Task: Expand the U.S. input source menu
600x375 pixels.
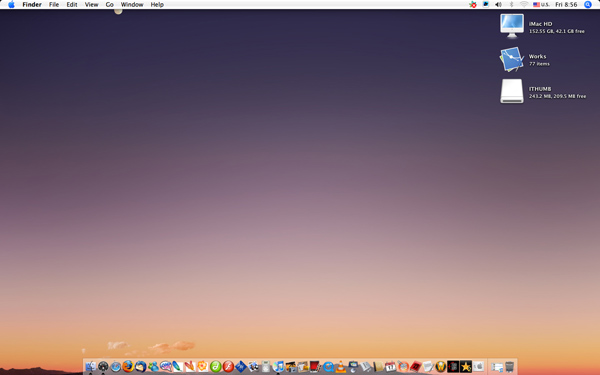Action: coord(541,5)
